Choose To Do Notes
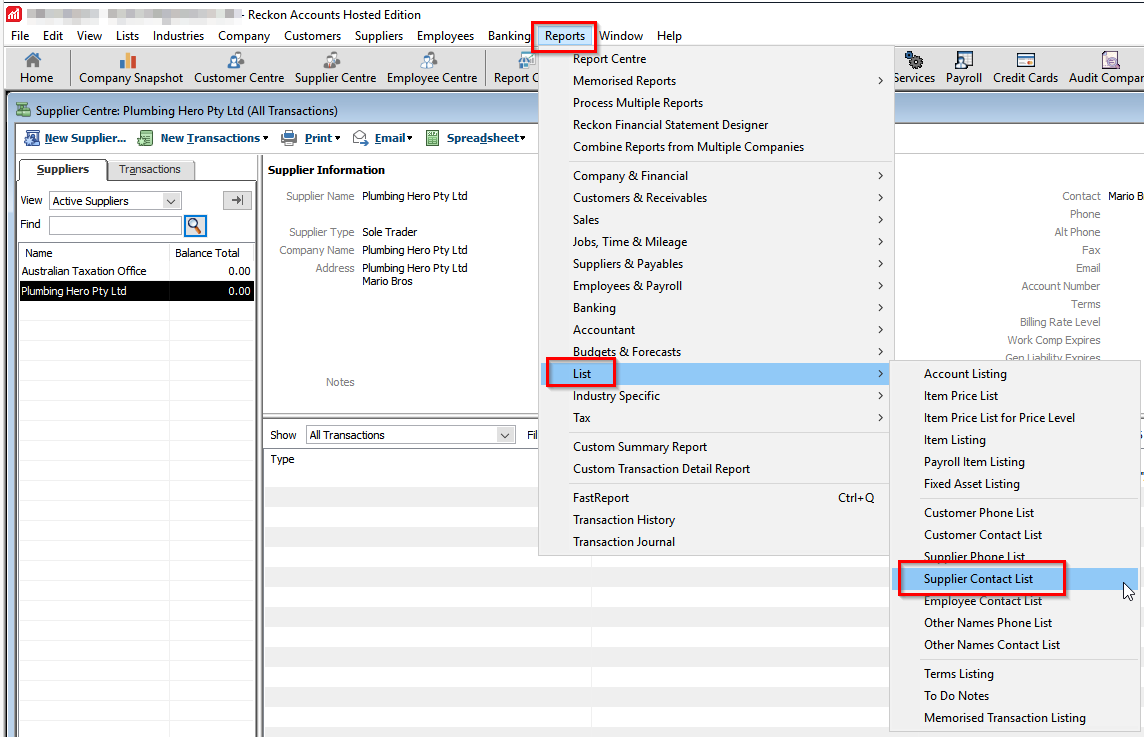Viewport: 1144px width, 737px height. (1015, 695)
